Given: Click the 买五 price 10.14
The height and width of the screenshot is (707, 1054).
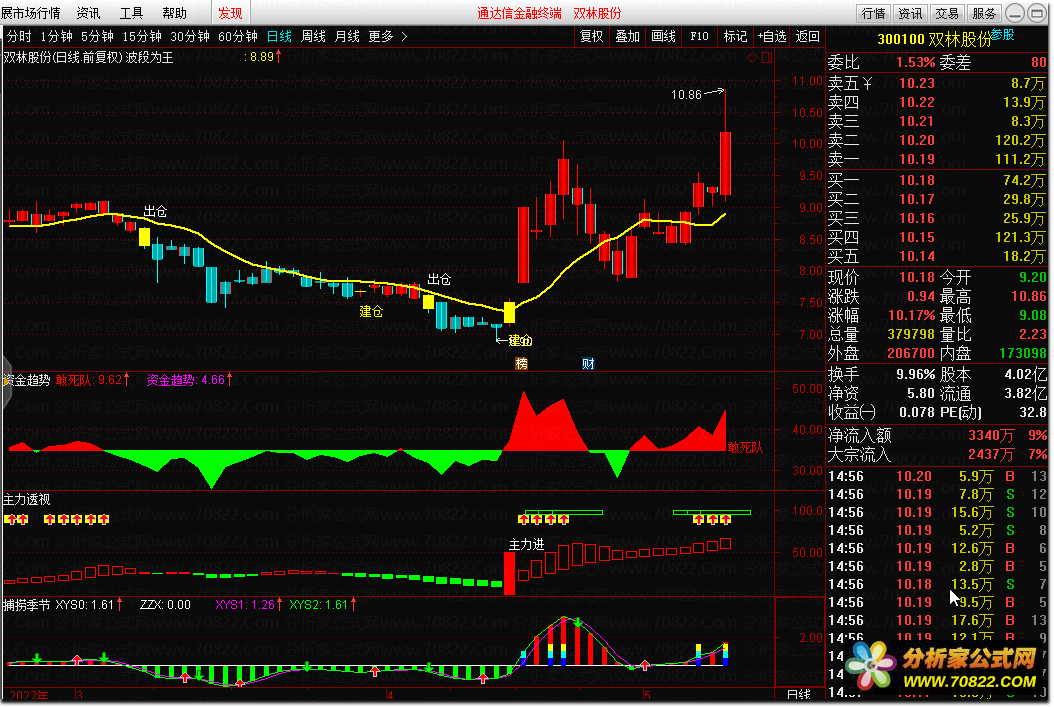Looking at the screenshot, I should coord(917,256).
